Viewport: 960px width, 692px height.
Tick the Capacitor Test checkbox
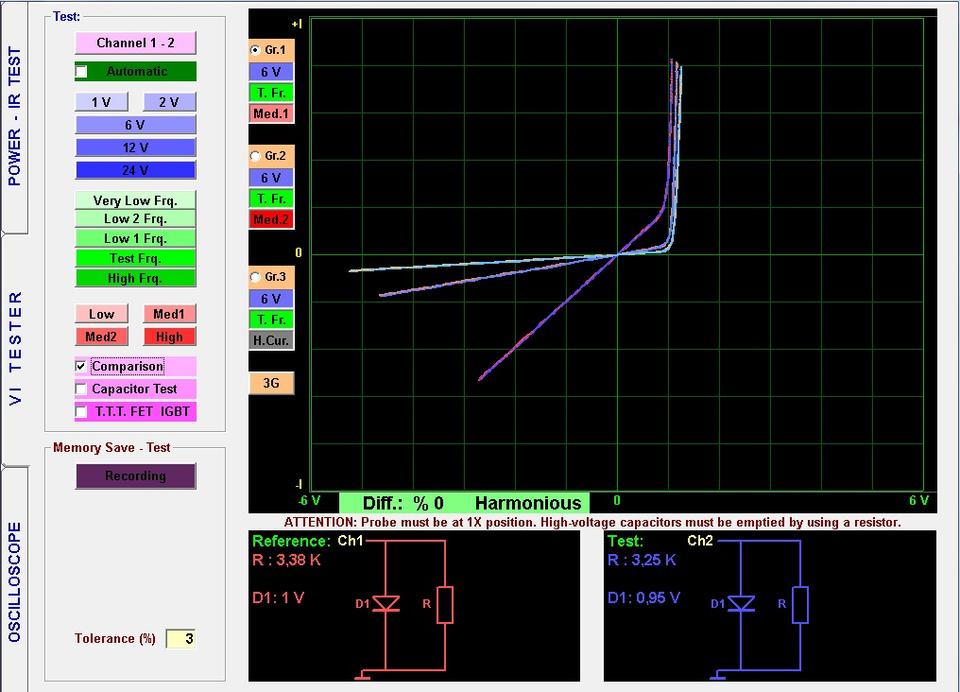(x=81, y=389)
